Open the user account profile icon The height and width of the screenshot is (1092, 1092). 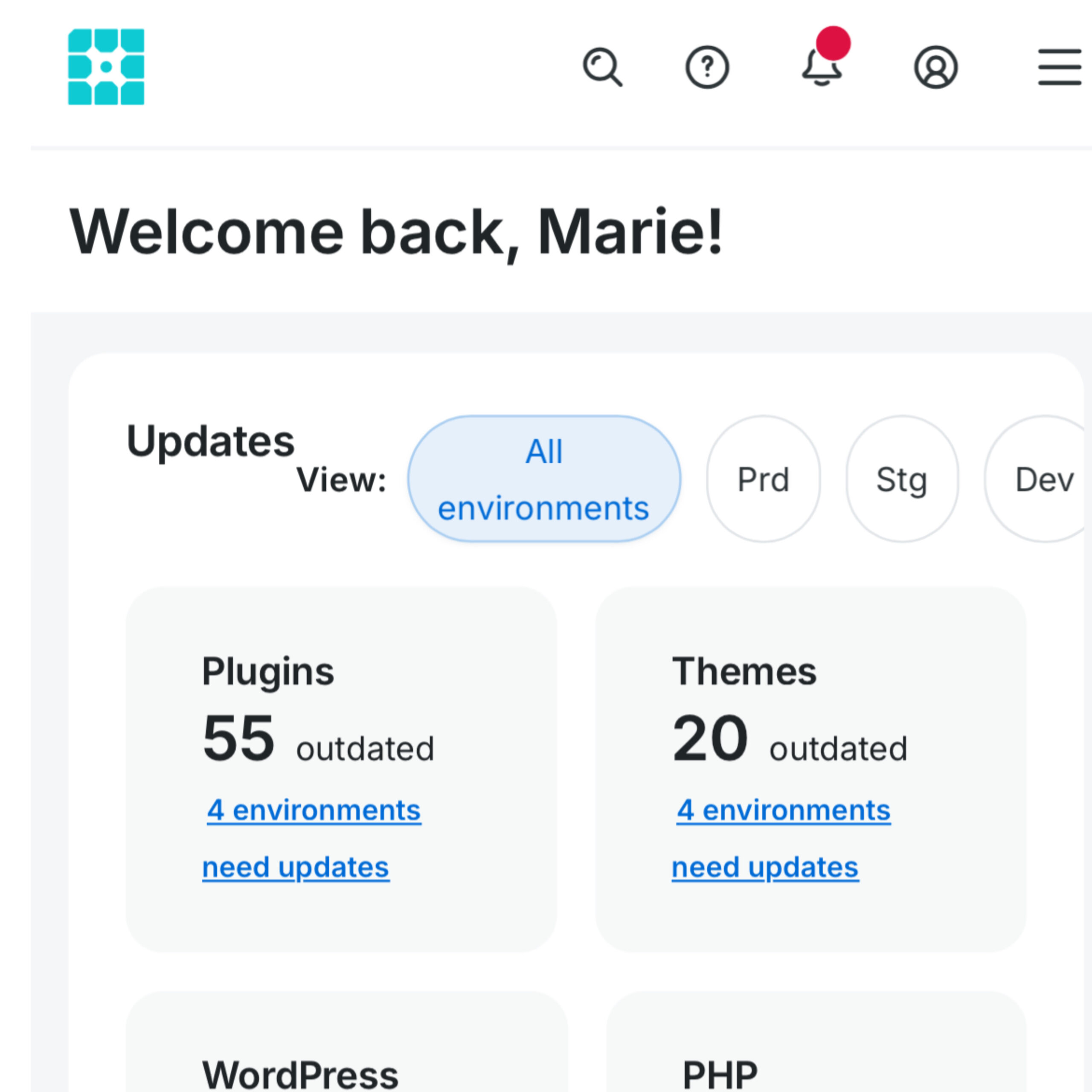tap(936, 67)
